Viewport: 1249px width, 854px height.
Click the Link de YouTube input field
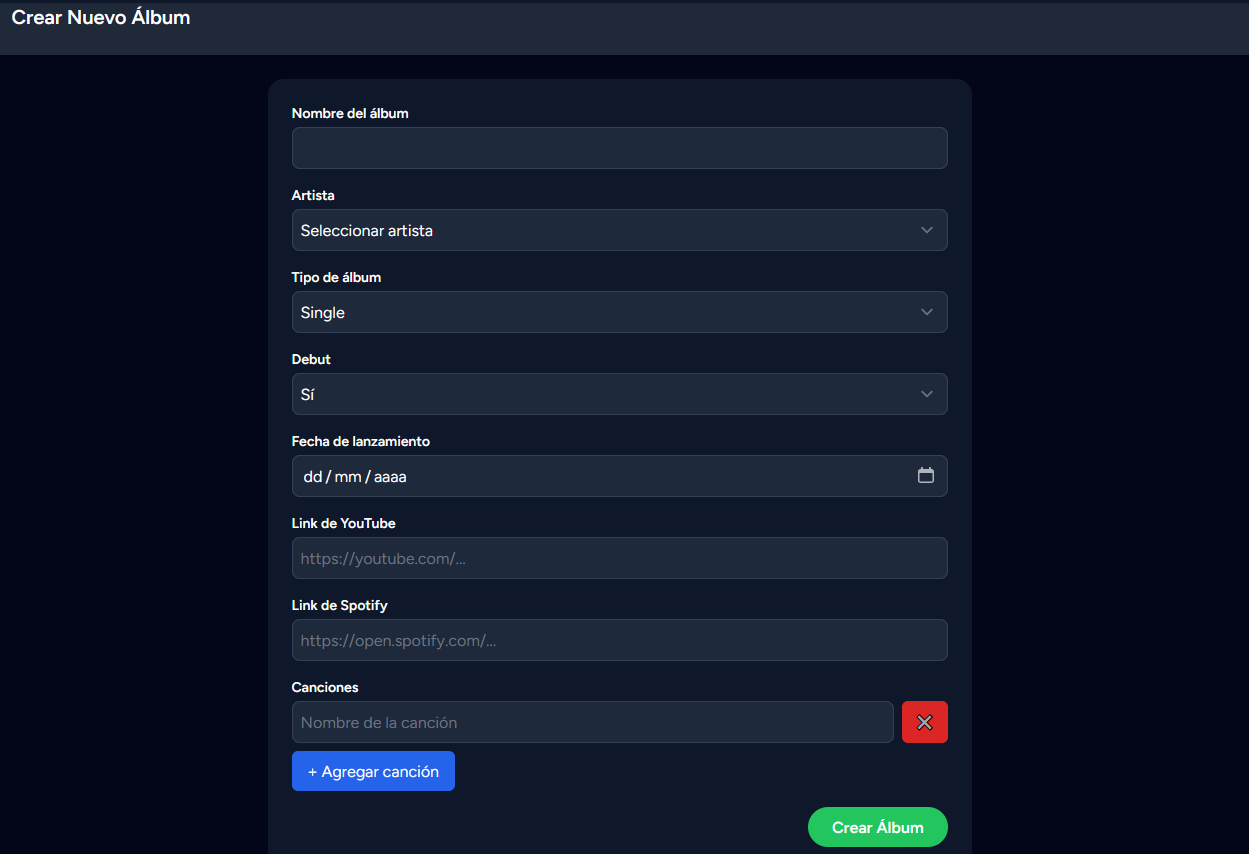pyautogui.click(x=619, y=558)
